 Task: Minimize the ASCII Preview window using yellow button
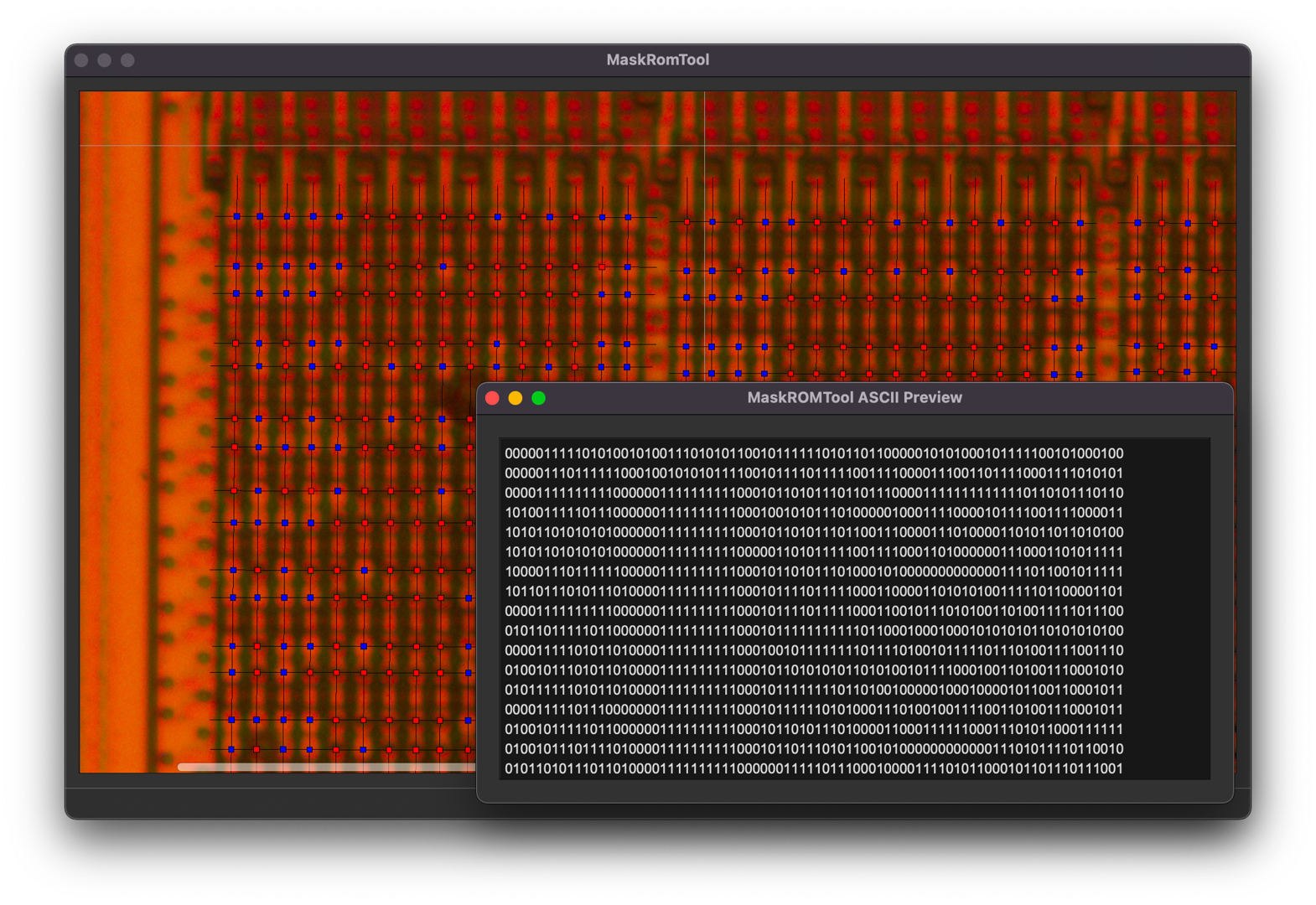coord(516,398)
